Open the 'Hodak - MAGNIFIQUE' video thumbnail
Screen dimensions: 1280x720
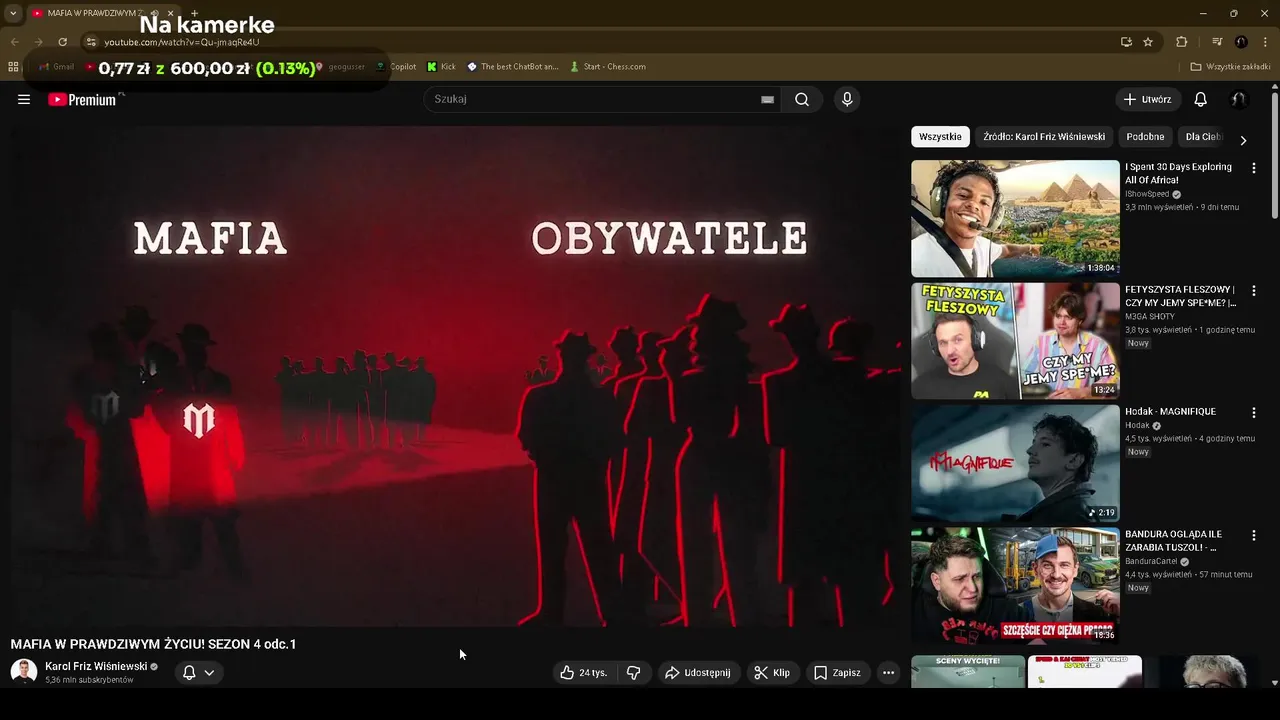click(1015, 463)
